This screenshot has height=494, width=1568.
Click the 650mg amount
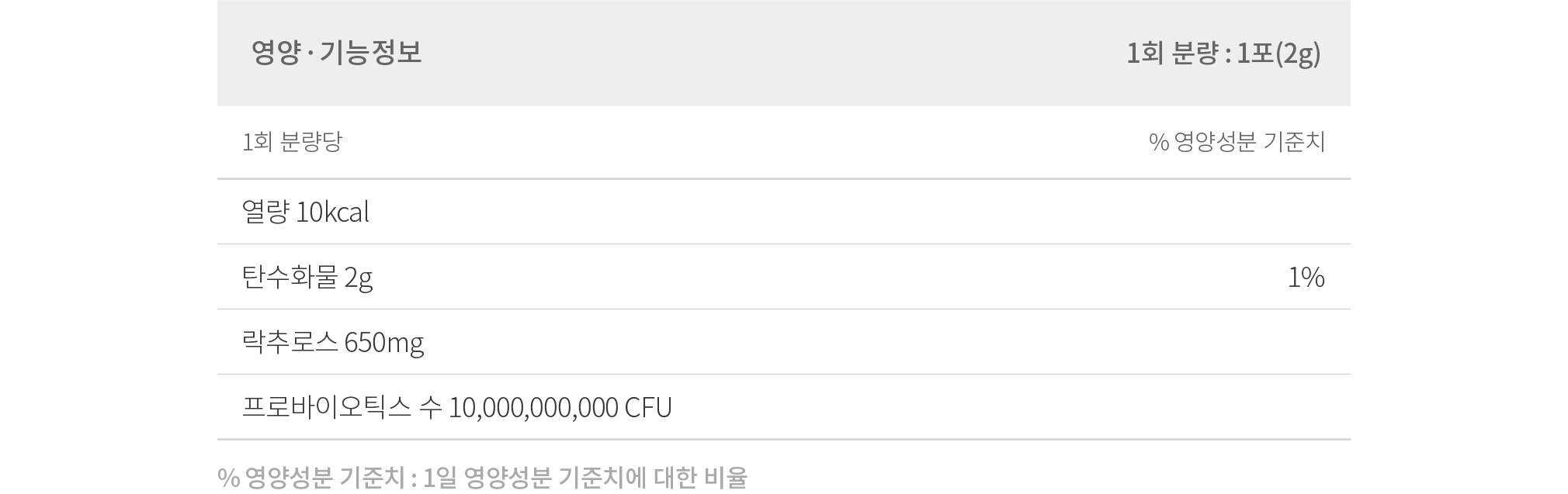point(384,343)
